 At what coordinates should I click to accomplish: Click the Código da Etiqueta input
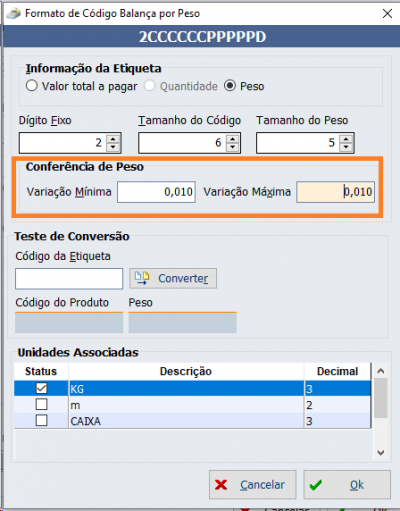(x=69, y=279)
